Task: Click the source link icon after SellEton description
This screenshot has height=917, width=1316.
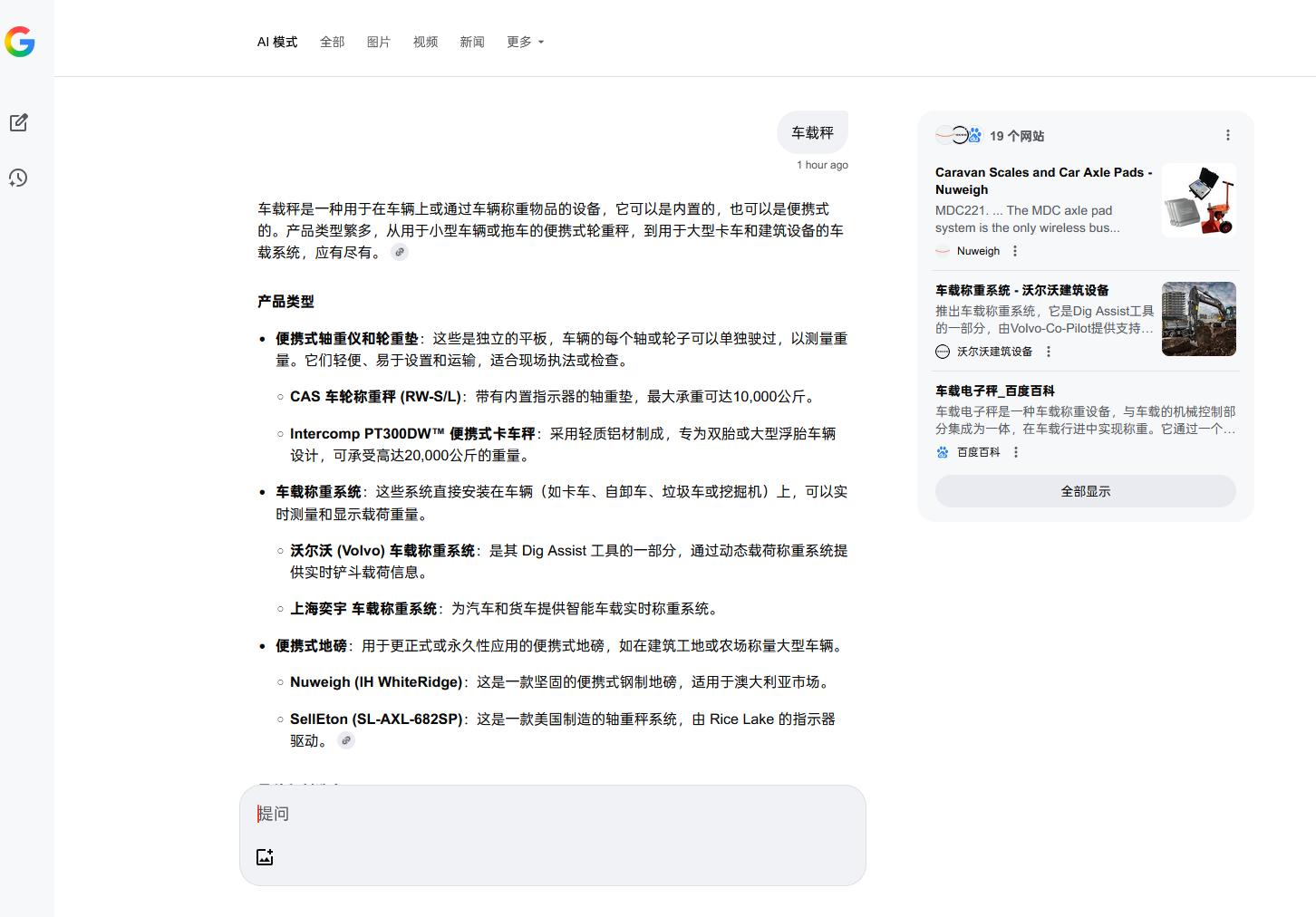Action: coord(346,741)
